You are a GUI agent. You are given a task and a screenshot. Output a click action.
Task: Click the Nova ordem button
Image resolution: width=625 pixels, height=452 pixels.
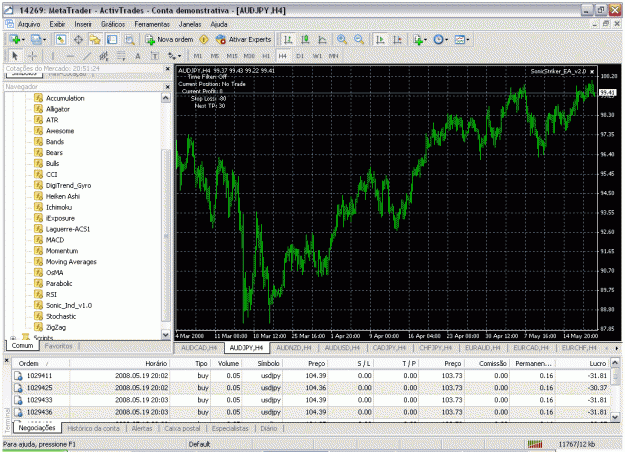click(x=169, y=39)
